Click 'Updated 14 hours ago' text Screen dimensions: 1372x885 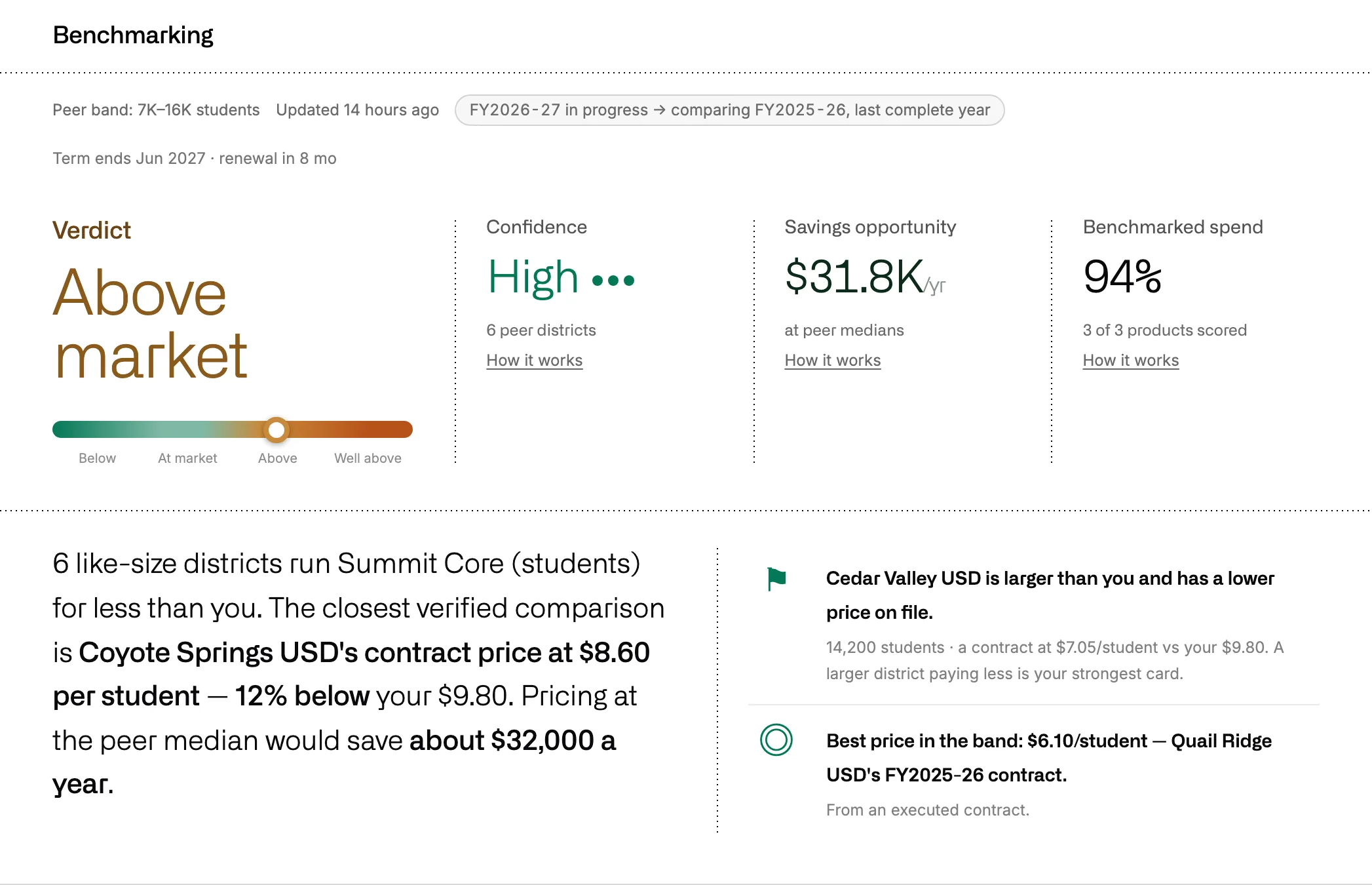pyautogui.click(x=358, y=110)
